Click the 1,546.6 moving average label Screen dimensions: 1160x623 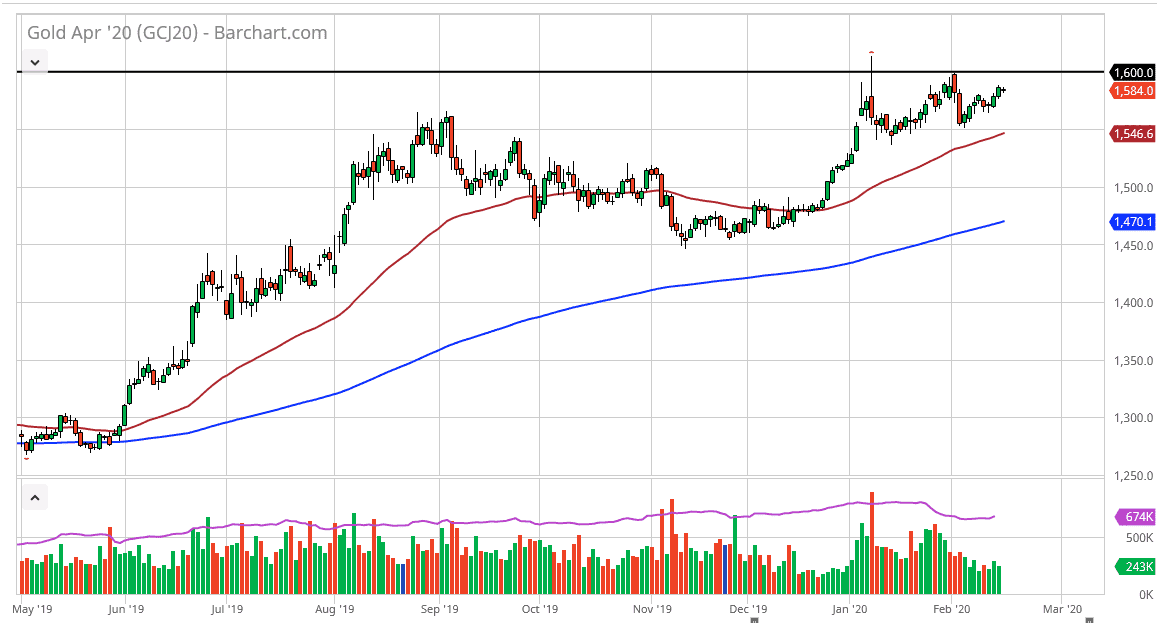[1133, 134]
